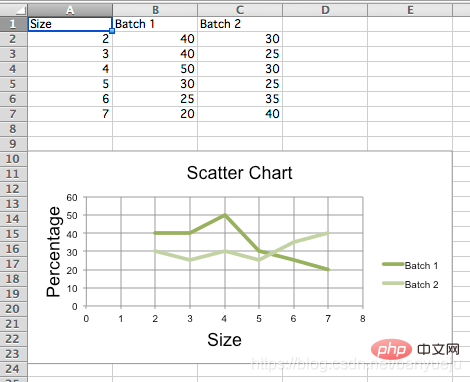Viewport: 470px width, 382px height.
Task: Select column B header
Action: (155, 10)
